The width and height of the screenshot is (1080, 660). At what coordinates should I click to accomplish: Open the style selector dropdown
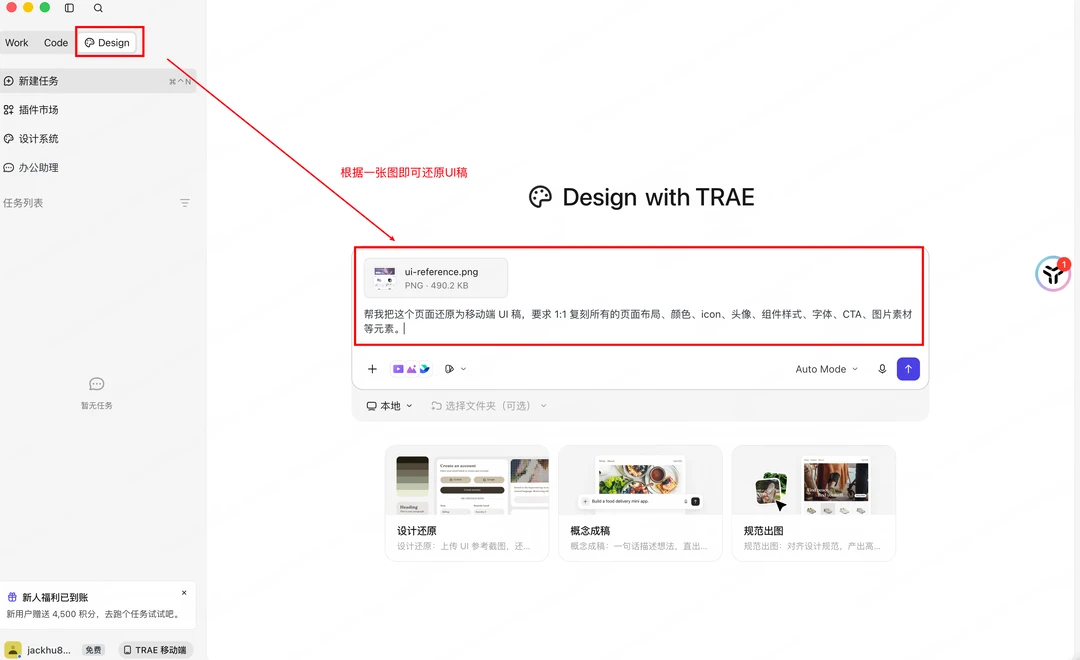[455, 369]
